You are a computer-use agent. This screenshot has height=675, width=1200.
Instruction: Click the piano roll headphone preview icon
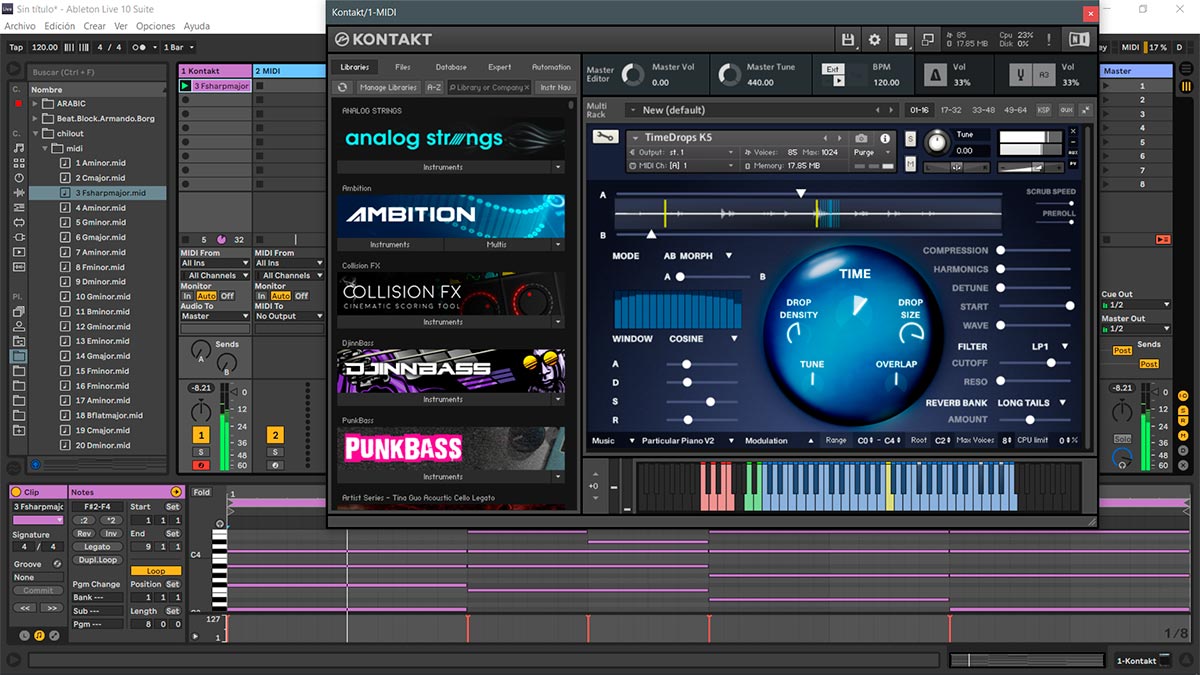[220, 522]
